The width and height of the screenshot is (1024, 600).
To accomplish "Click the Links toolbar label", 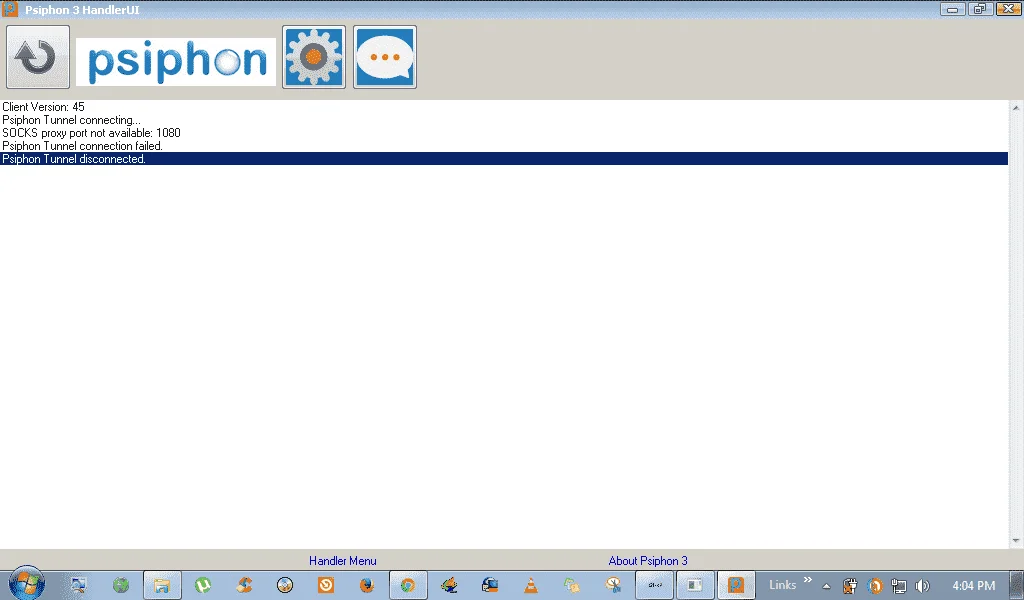I will [782, 585].
